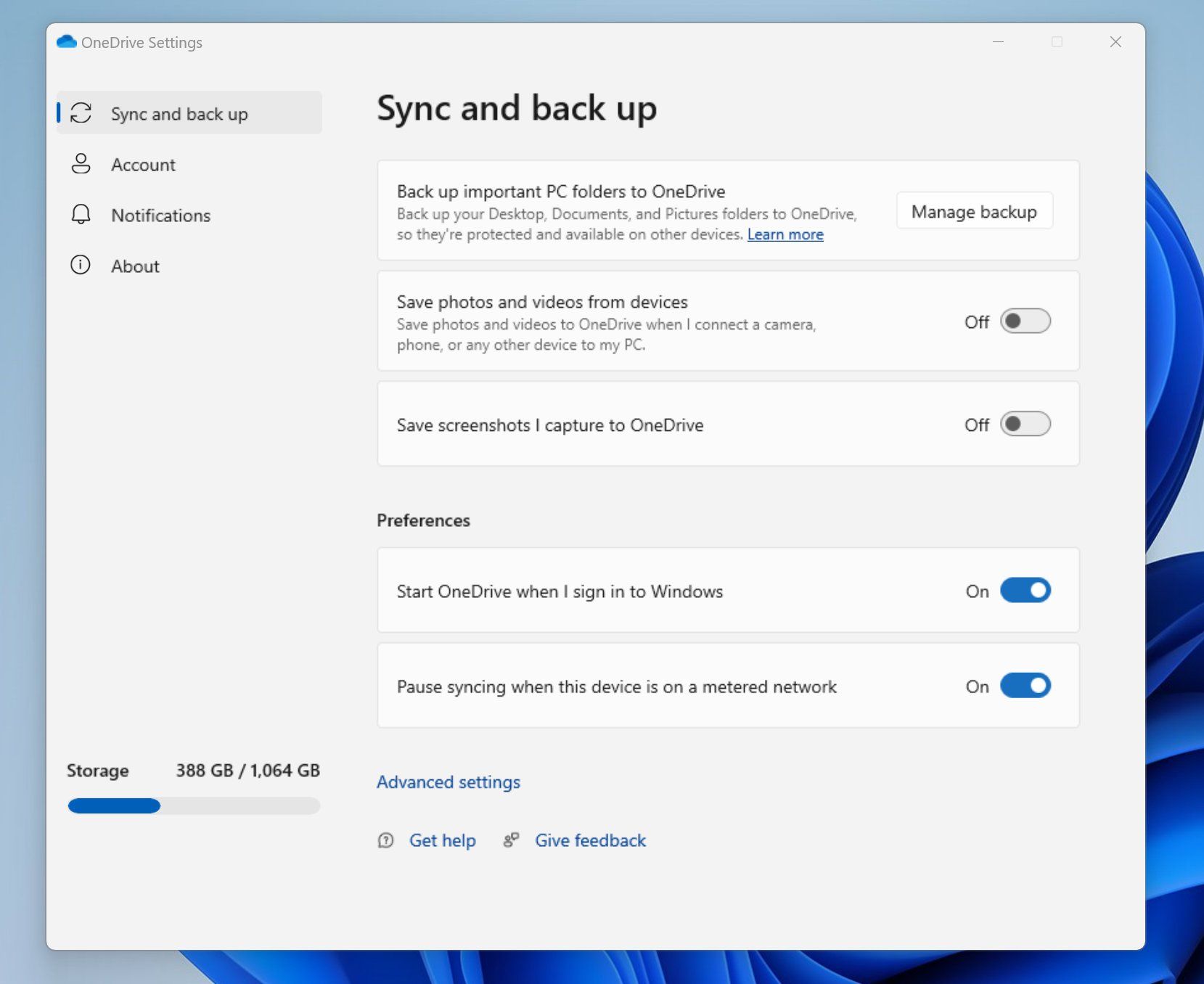Click the OneDrive Settings title bar text
Viewport: 1204px width, 984px height.
pyautogui.click(x=142, y=41)
